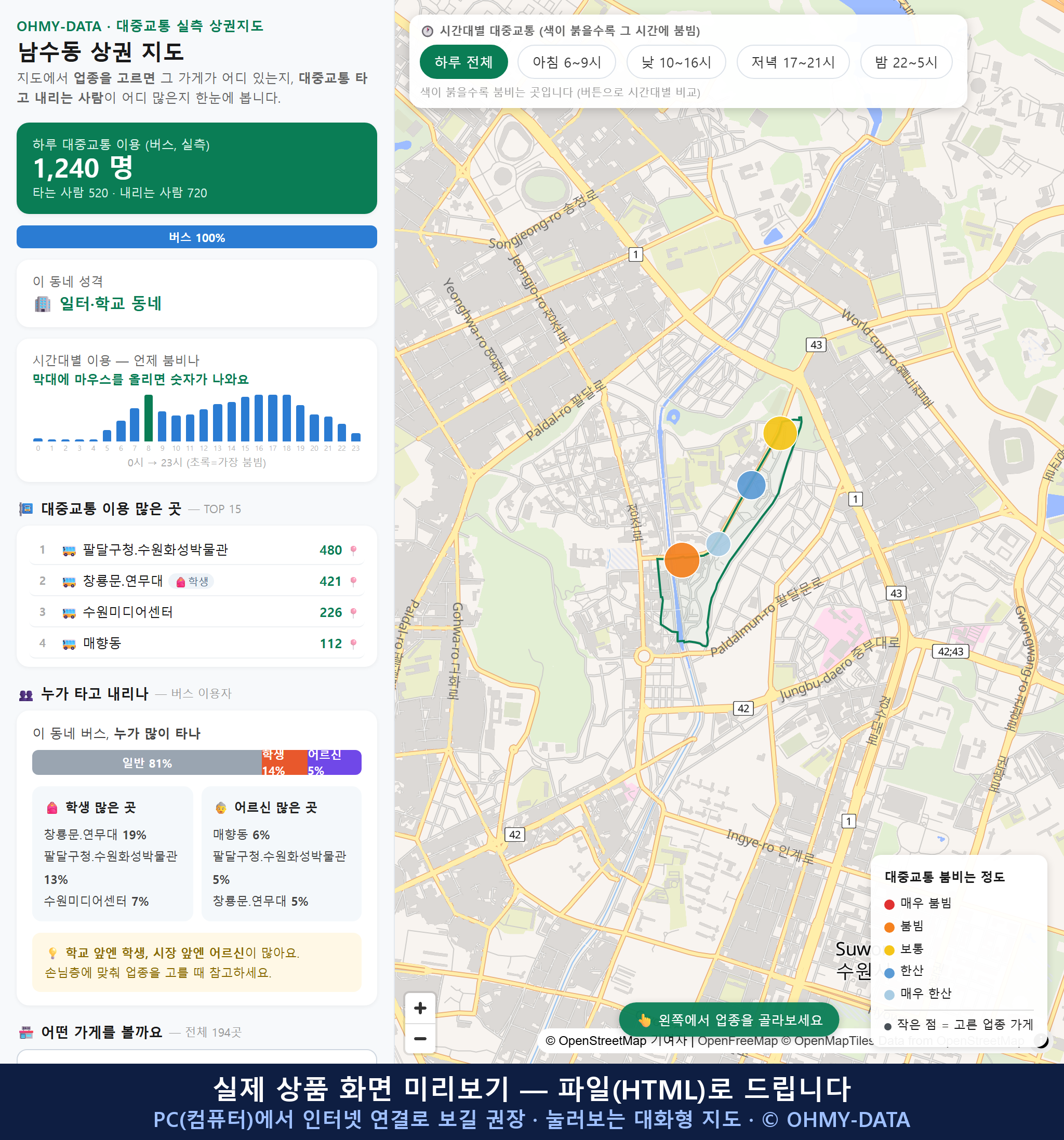Screen dimensions: 1064x1140
Task: Click the 학생 badge on 창룡문.연무대
Action: click(x=192, y=582)
